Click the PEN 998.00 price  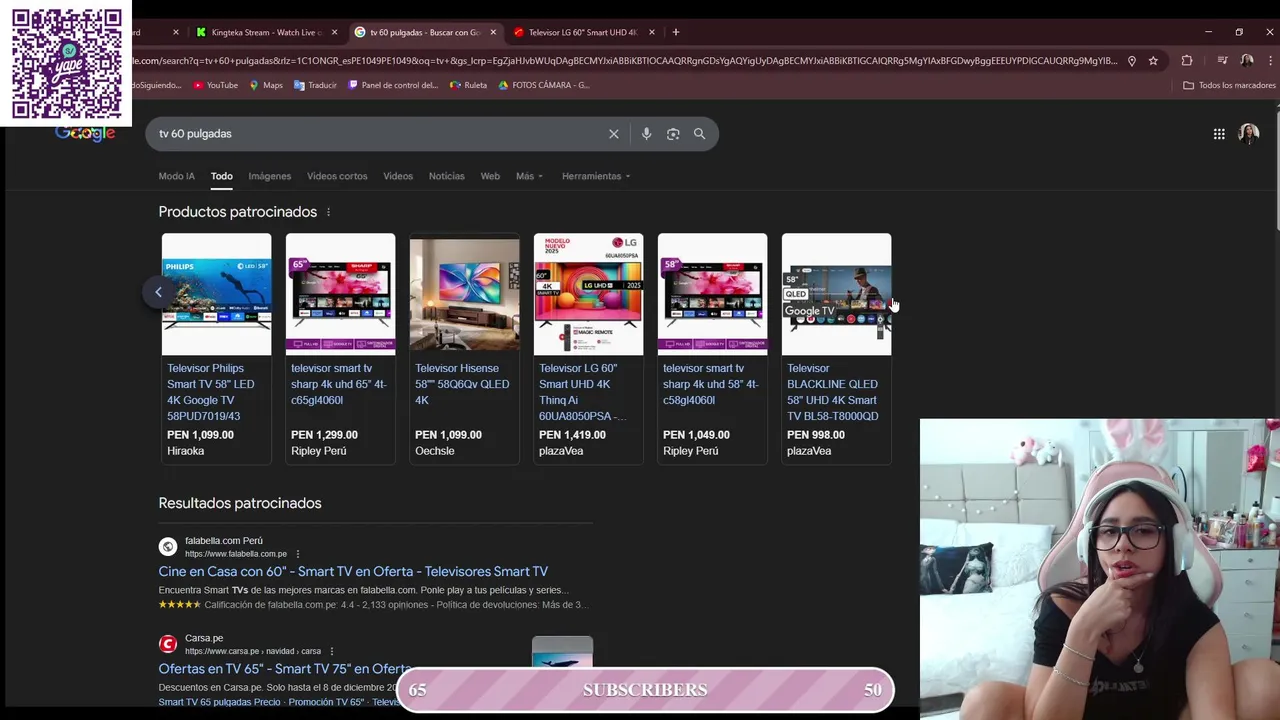[x=816, y=435]
